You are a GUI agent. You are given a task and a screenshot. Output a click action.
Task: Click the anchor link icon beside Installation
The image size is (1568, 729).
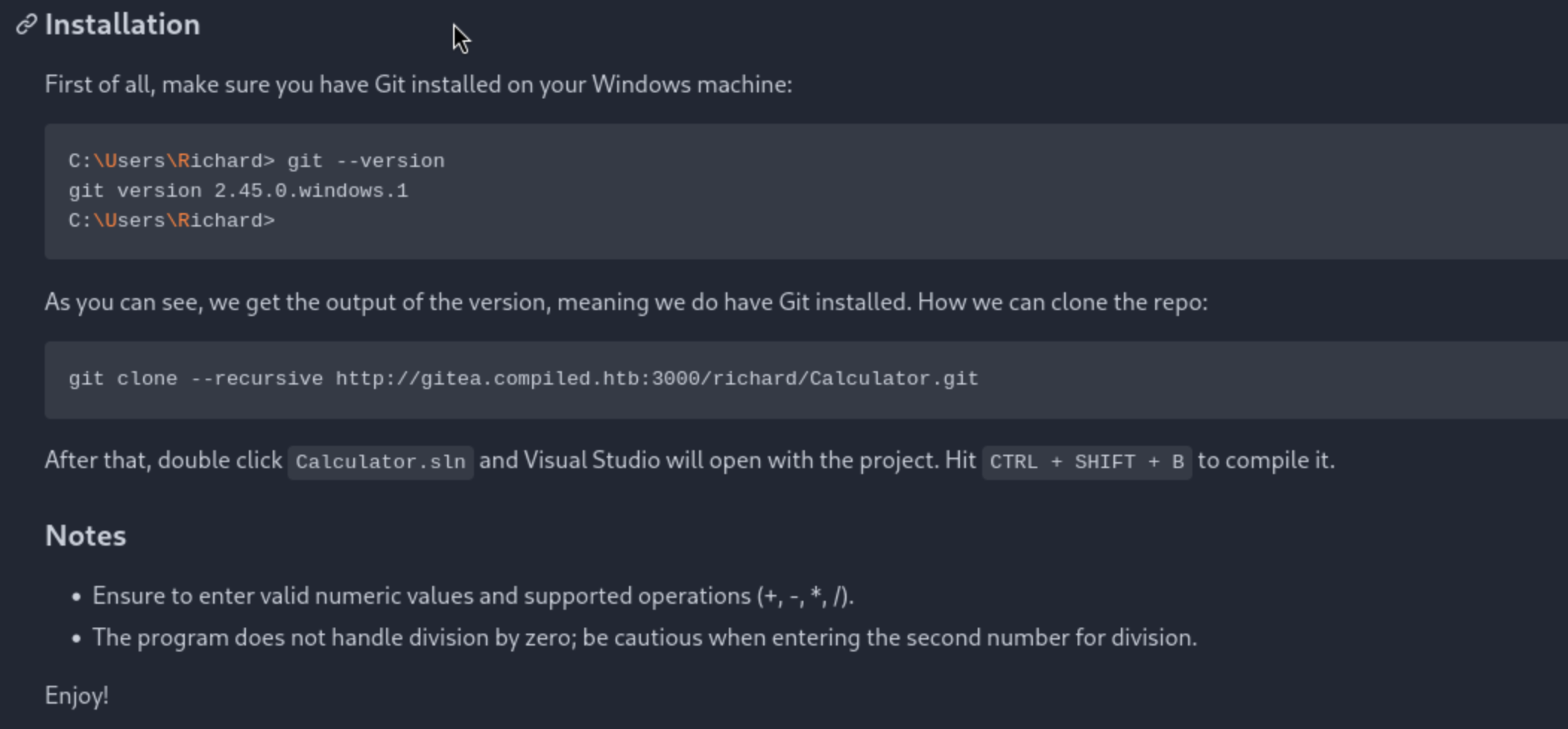coord(27,25)
